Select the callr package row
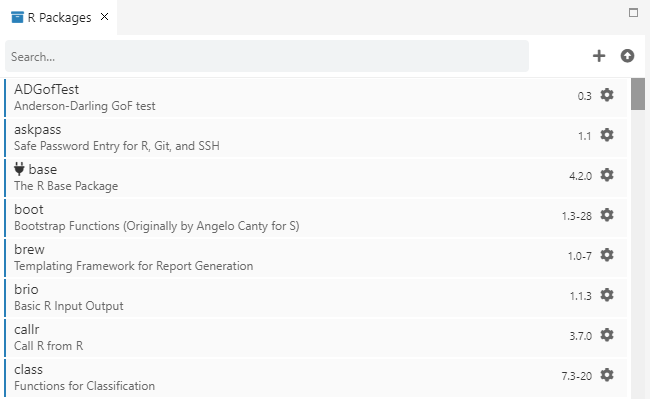 tap(316, 337)
